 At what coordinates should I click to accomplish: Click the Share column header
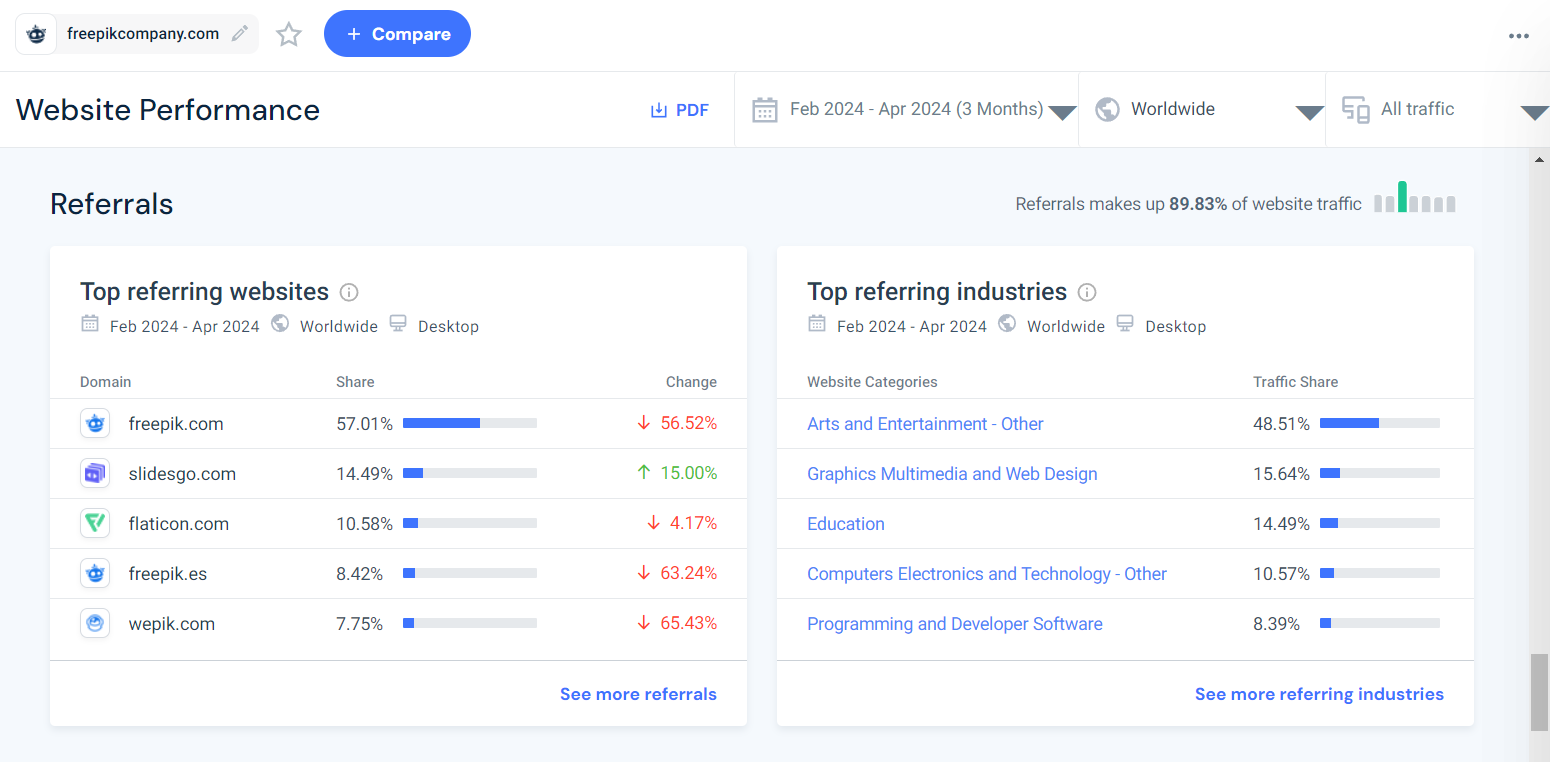tap(355, 382)
